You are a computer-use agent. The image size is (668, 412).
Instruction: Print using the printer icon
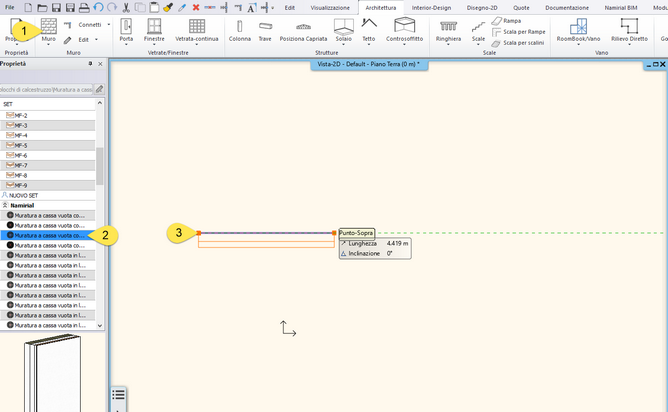pyautogui.click(x=84, y=7)
